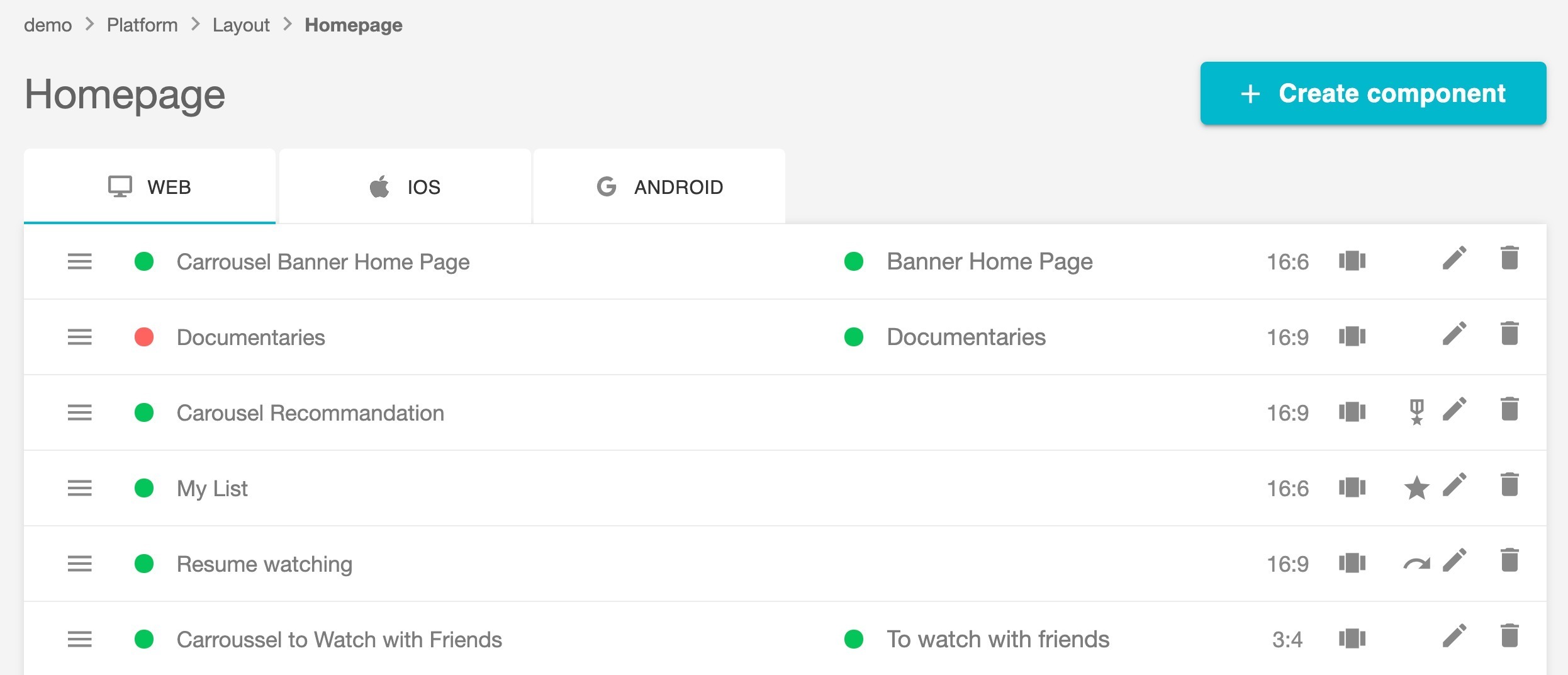The image size is (1568, 675).
Task: Delete the Documentaries component
Action: (1509, 333)
